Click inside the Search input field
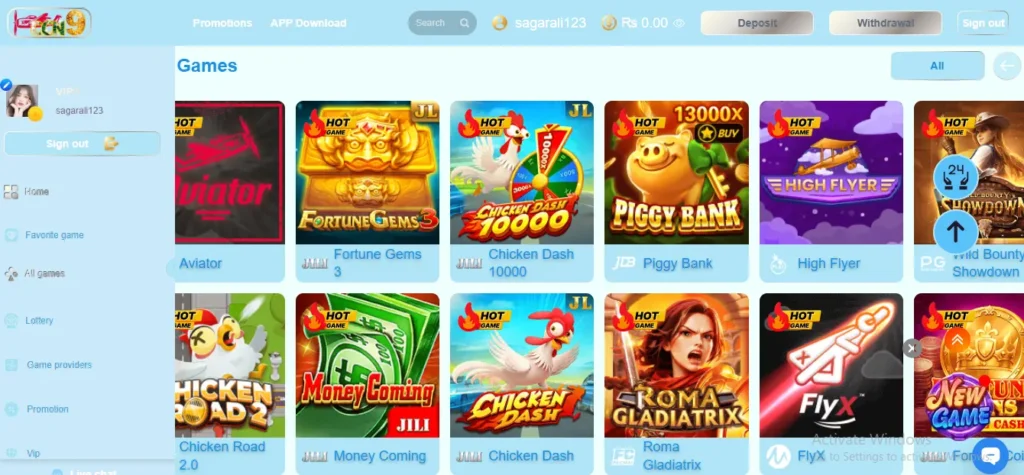Viewport: 1024px width, 475px height. point(434,23)
